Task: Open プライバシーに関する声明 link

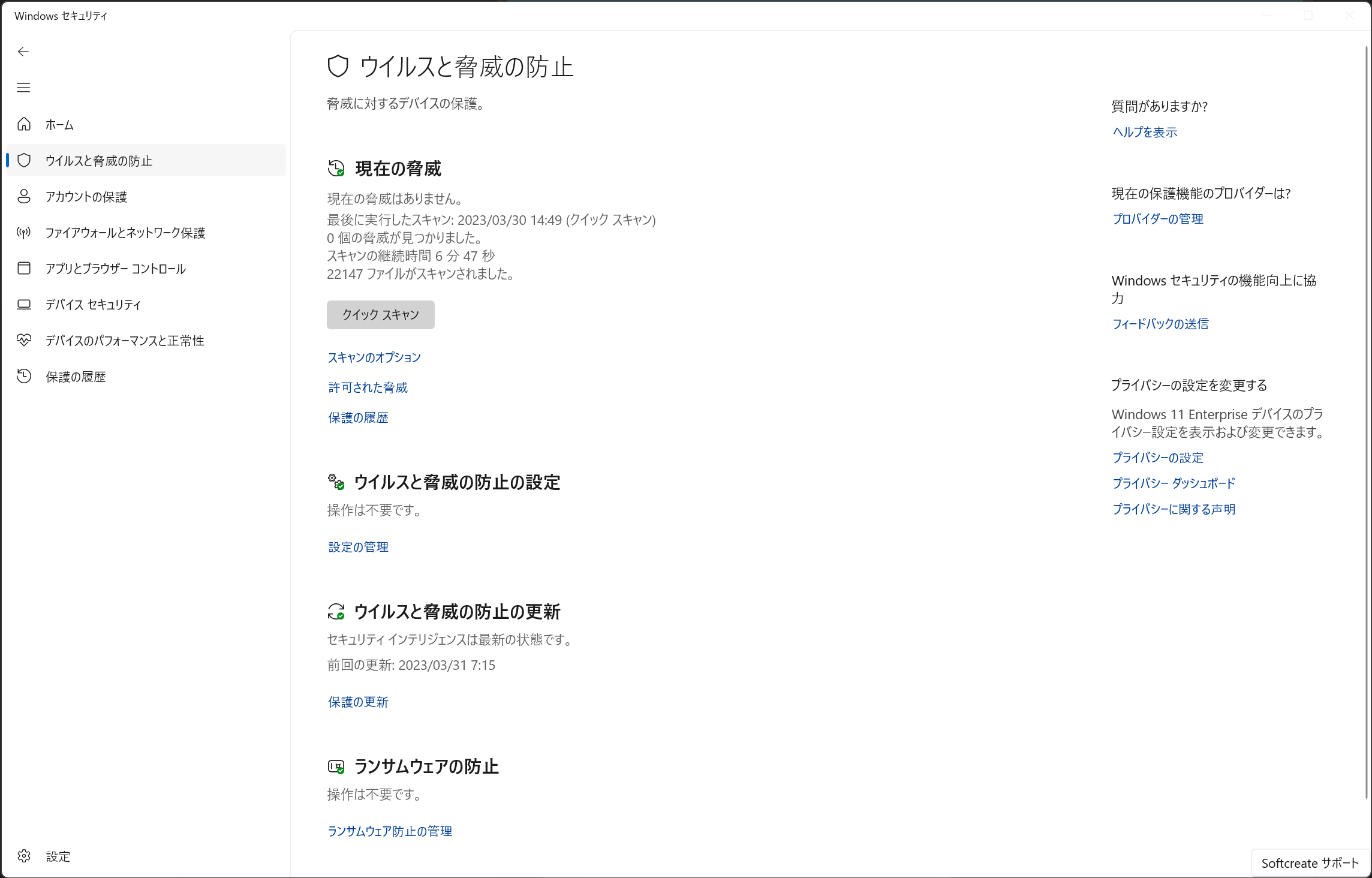Action: pos(1174,509)
